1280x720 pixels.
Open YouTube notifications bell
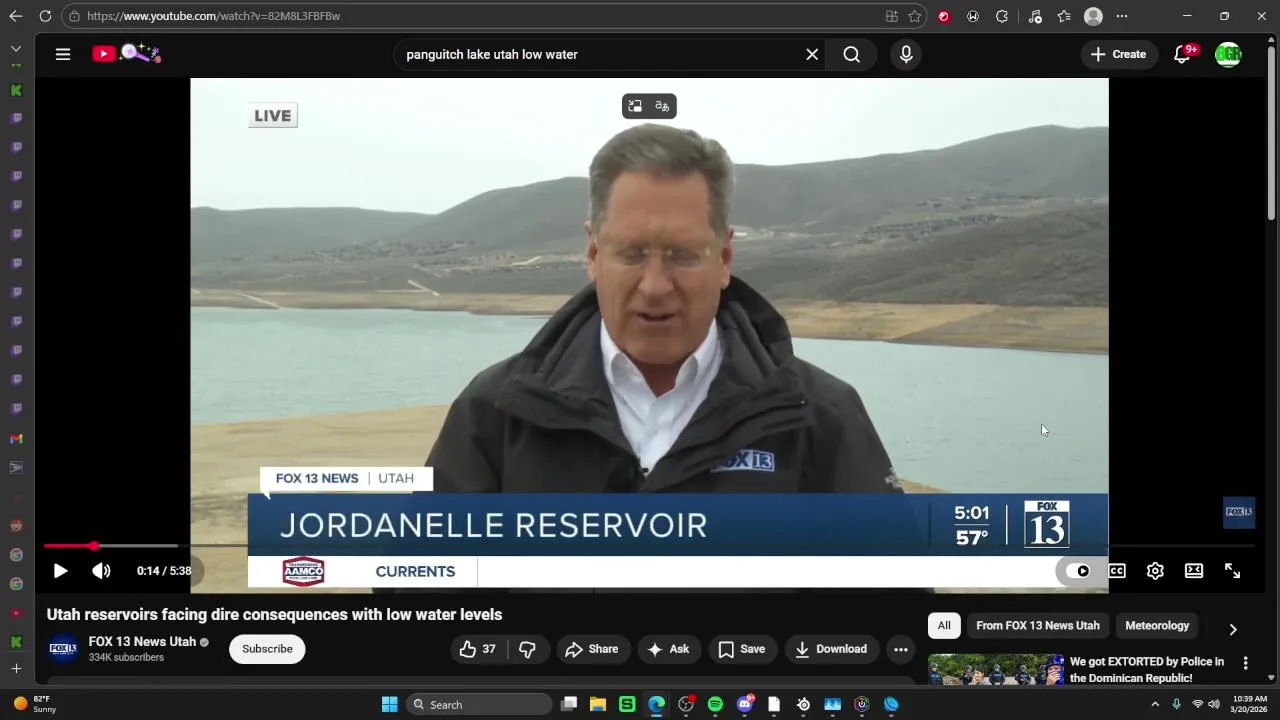click(1182, 54)
